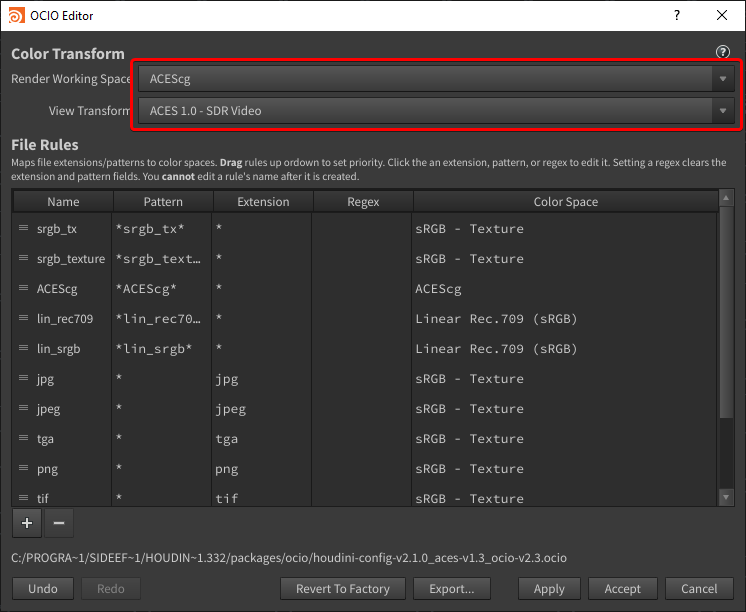
Task: Click the Apply button
Action: 549,589
